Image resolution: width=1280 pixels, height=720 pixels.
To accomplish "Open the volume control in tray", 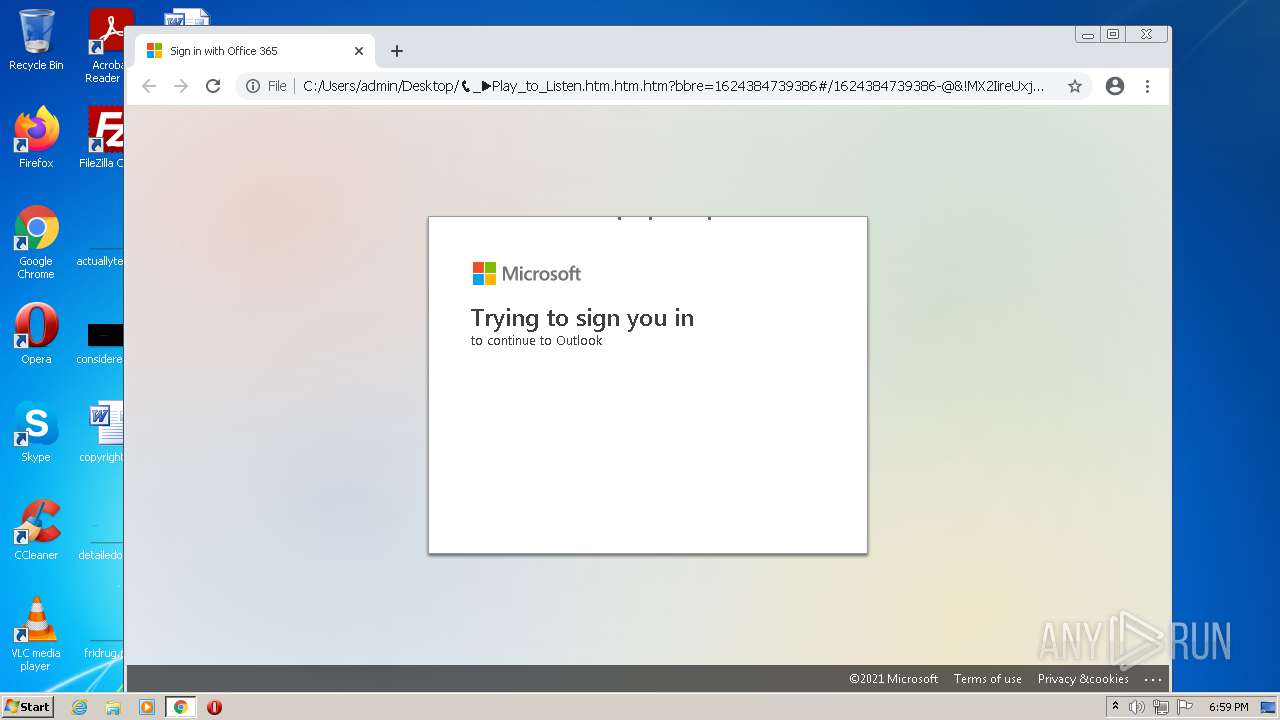I will [1137, 707].
